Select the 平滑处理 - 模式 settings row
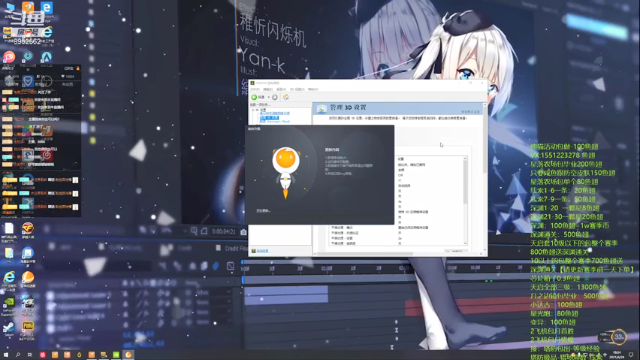640x360 pixels. coord(397,227)
